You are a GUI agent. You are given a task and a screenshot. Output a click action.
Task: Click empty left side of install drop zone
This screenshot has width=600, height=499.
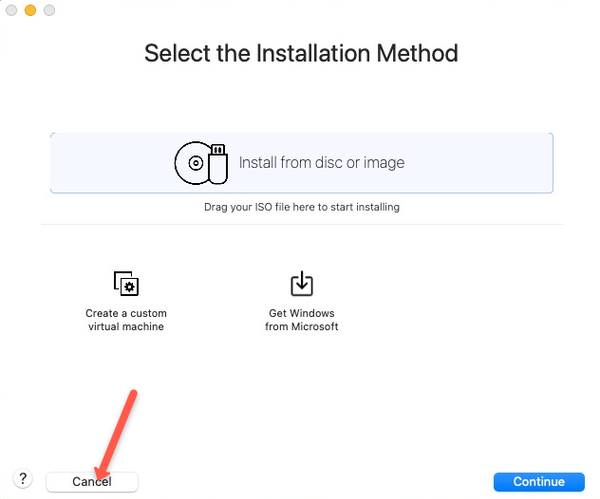pyautogui.click(x=111, y=163)
